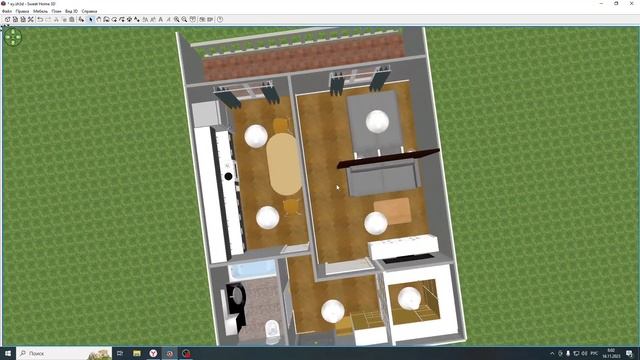The width and height of the screenshot is (640, 360).
Task: Open Preferences from the toolbar
Action: pyautogui.click(x=30, y=19)
